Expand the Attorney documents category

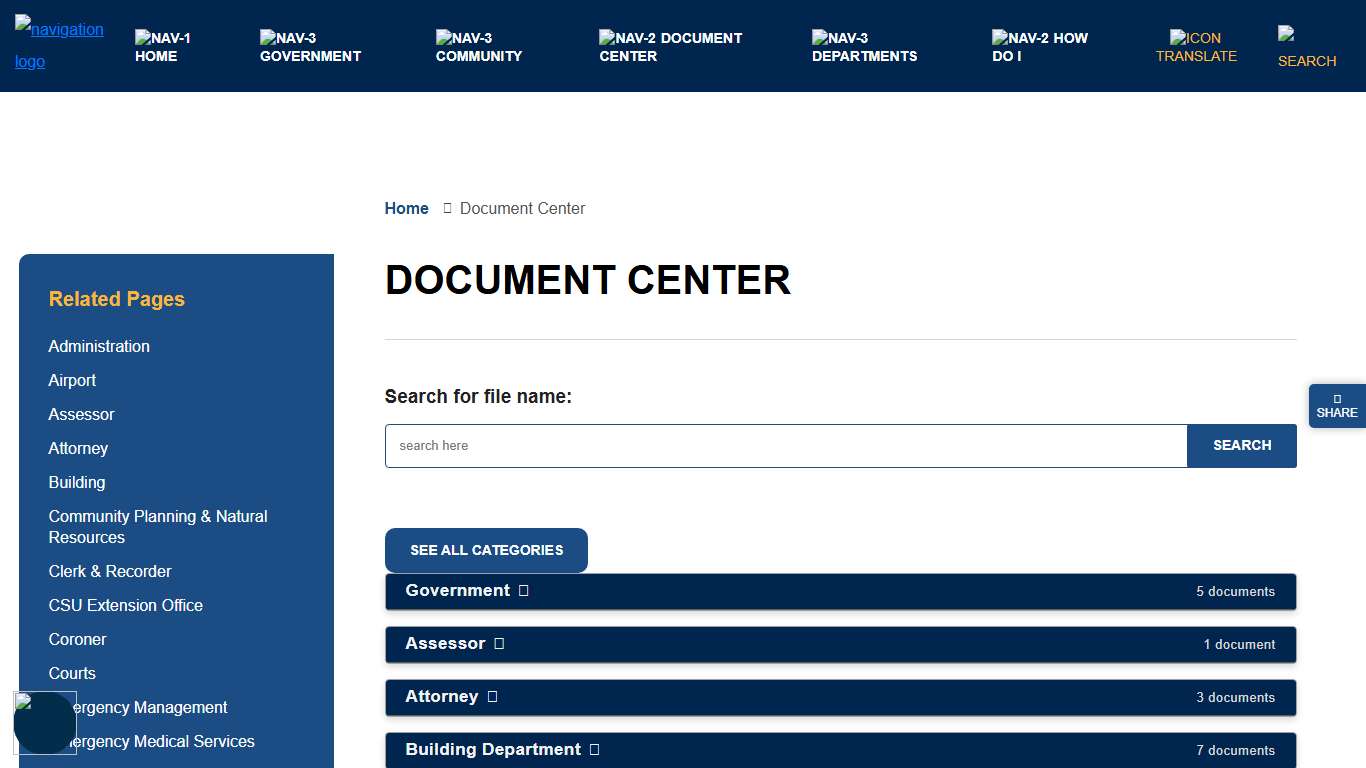click(840, 697)
